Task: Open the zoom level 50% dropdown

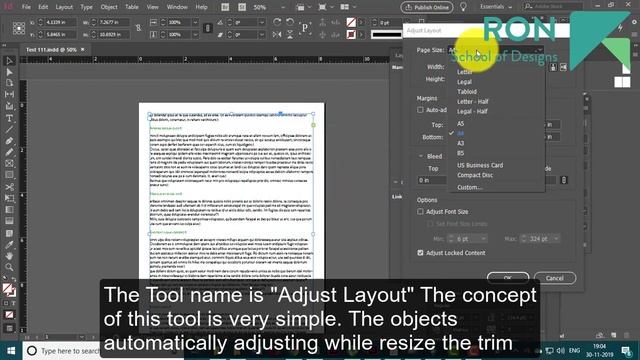Action: click(283, 7)
